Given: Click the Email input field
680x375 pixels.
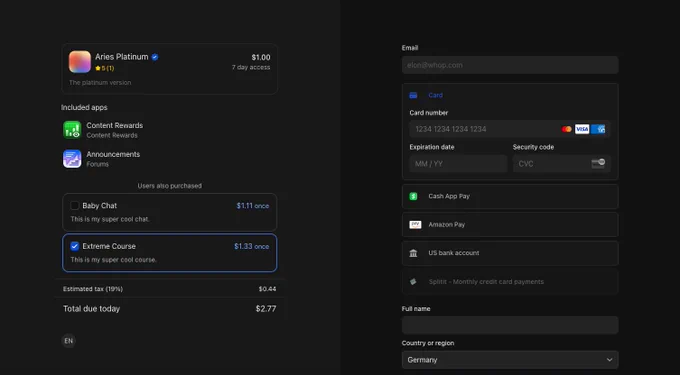Looking at the screenshot, I should [510, 65].
